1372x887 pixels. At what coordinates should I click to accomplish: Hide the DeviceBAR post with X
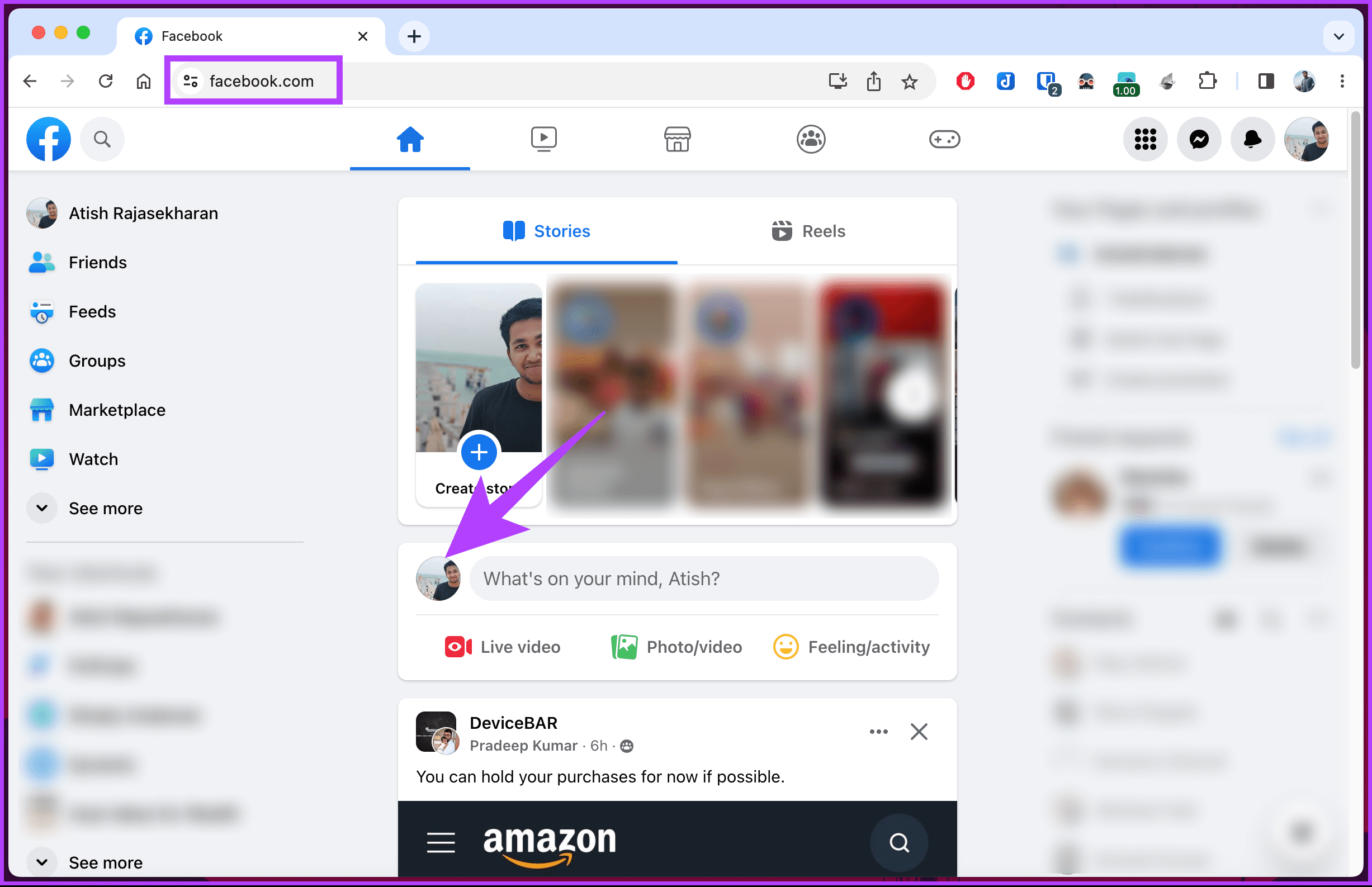[x=919, y=732]
